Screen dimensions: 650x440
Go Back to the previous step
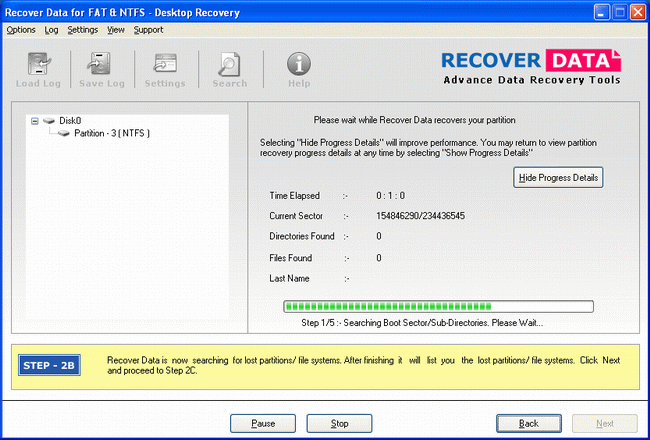click(530, 423)
